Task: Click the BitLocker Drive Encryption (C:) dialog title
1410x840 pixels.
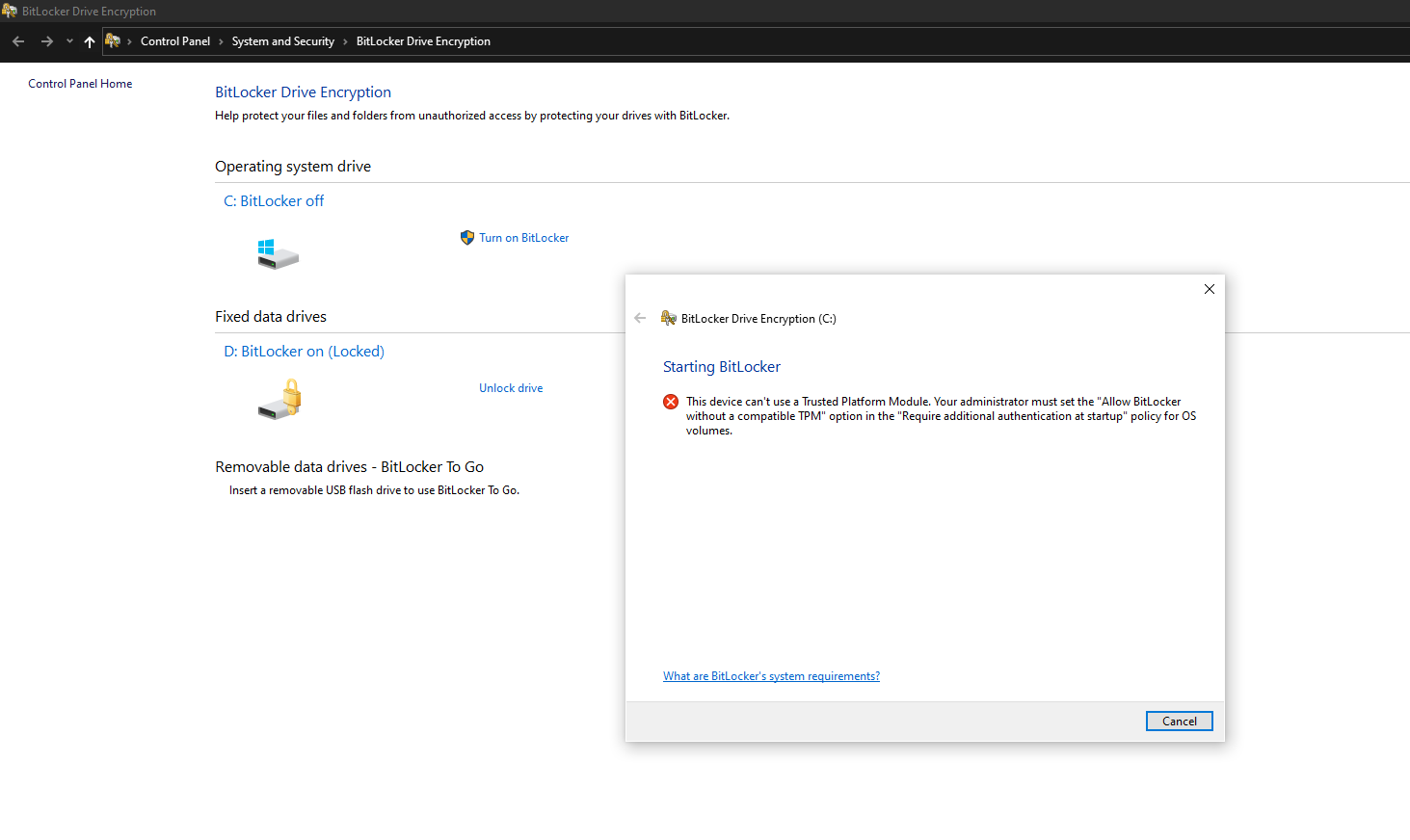Action: (x=758, y=319)
